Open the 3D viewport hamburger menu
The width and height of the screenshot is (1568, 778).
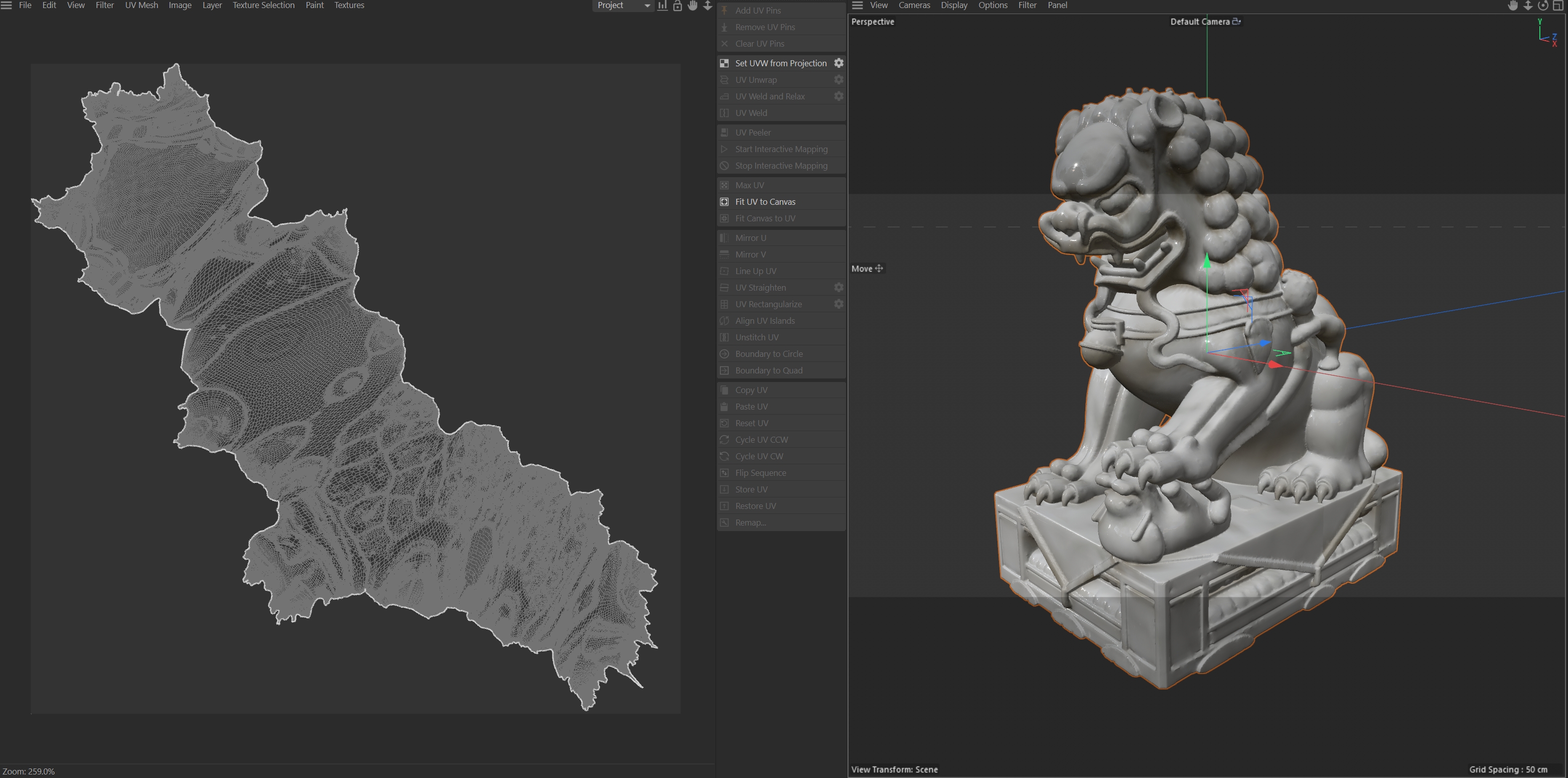pos(857,6)
